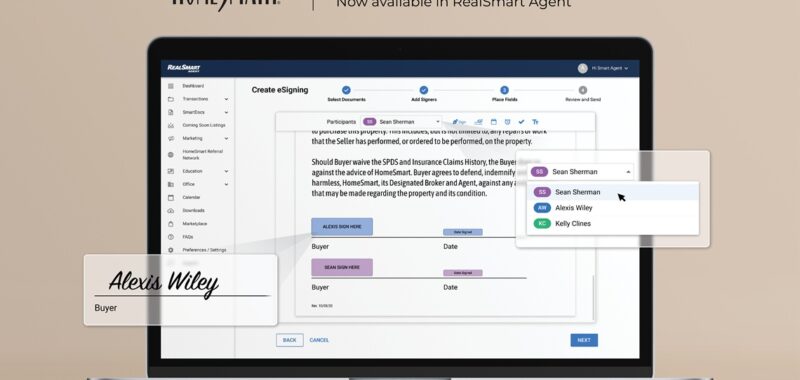This screenshot has height=380, width=800.
Task: Open Preferences / Settings gear icon
Action: click(x=171, y=250)
